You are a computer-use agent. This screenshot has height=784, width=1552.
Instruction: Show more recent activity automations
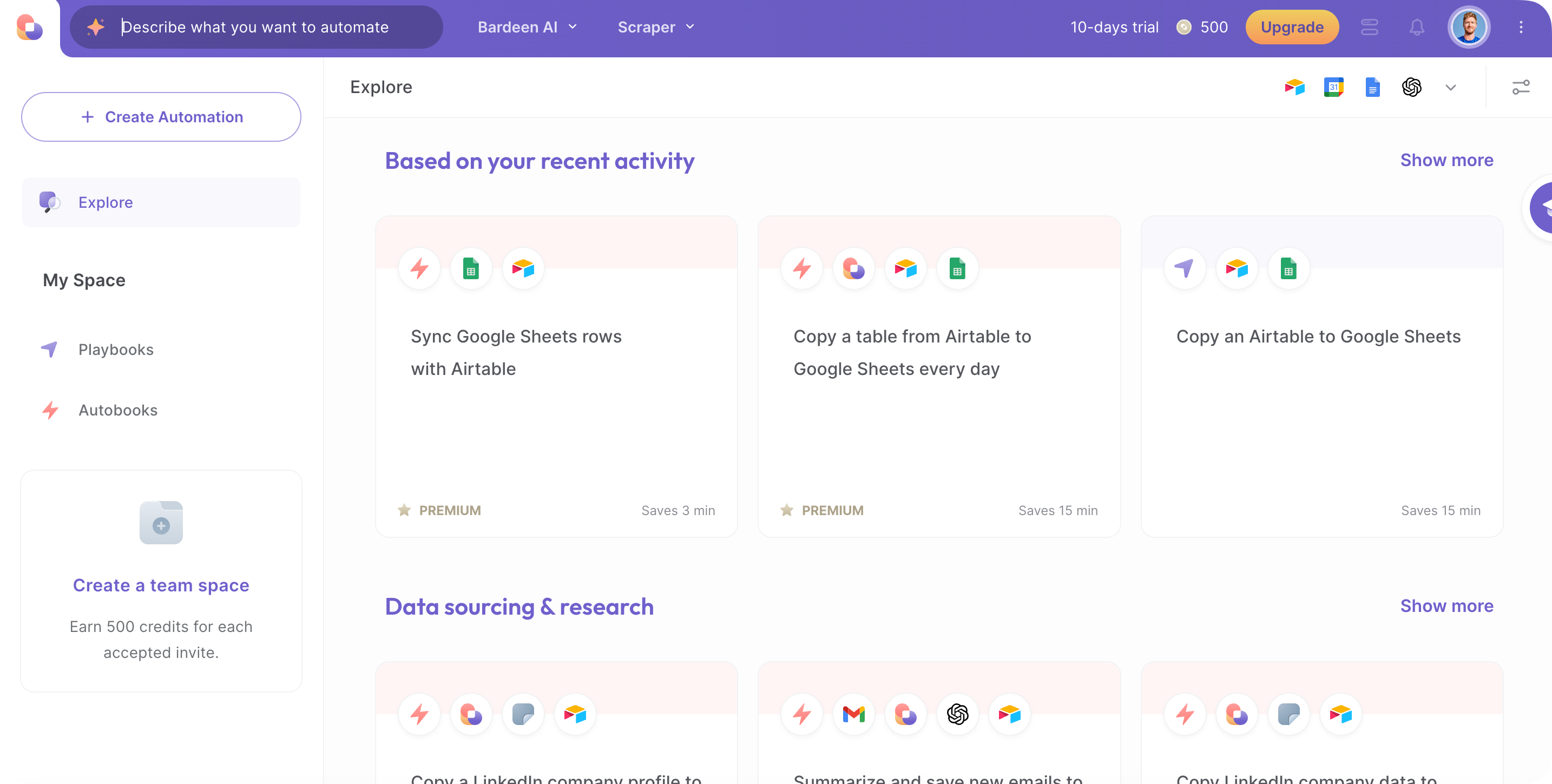(1446, 160)
